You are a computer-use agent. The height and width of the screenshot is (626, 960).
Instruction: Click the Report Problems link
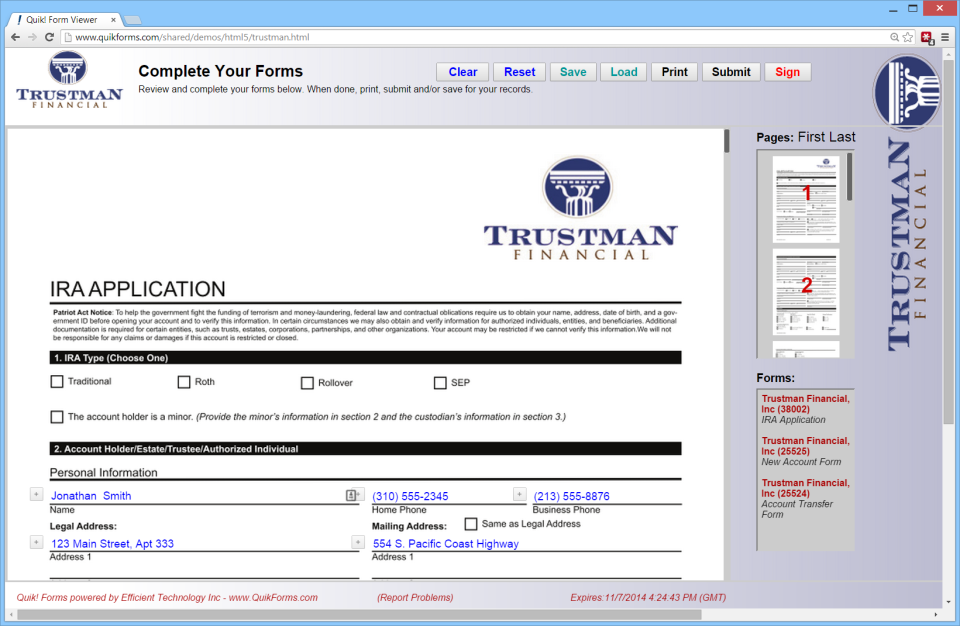tap(415, 597)
